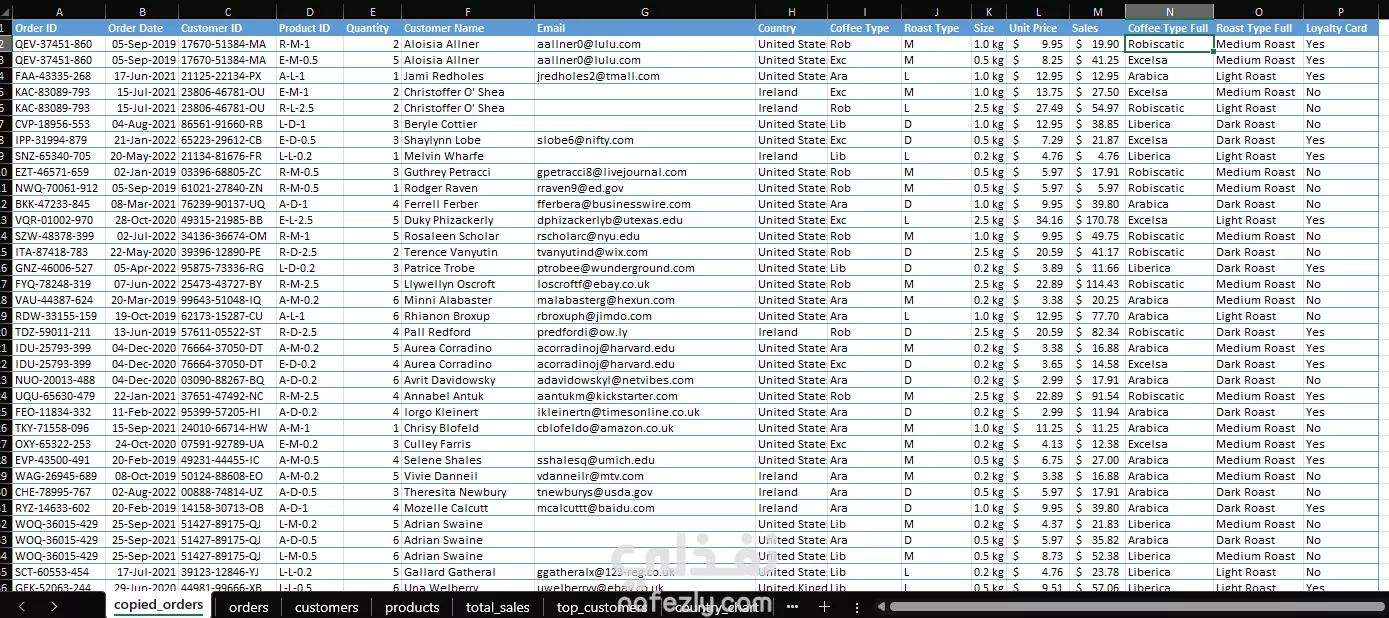Go to the total_sales sheet tab
1389x618 pixels.
(498, 607)
